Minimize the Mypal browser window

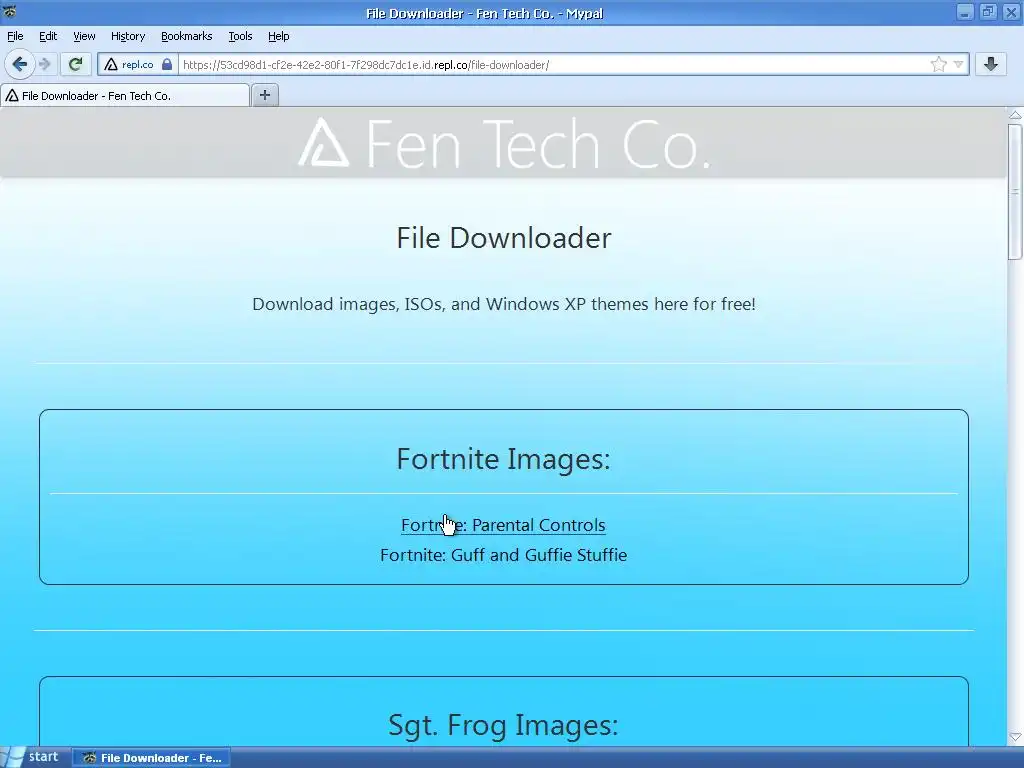[965, 12]
